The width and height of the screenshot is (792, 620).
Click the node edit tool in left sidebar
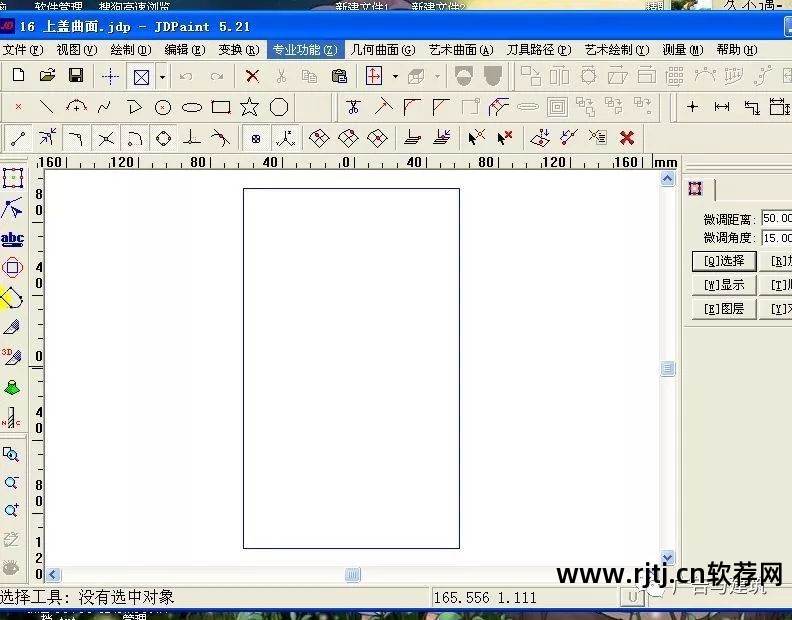(12, 208)
